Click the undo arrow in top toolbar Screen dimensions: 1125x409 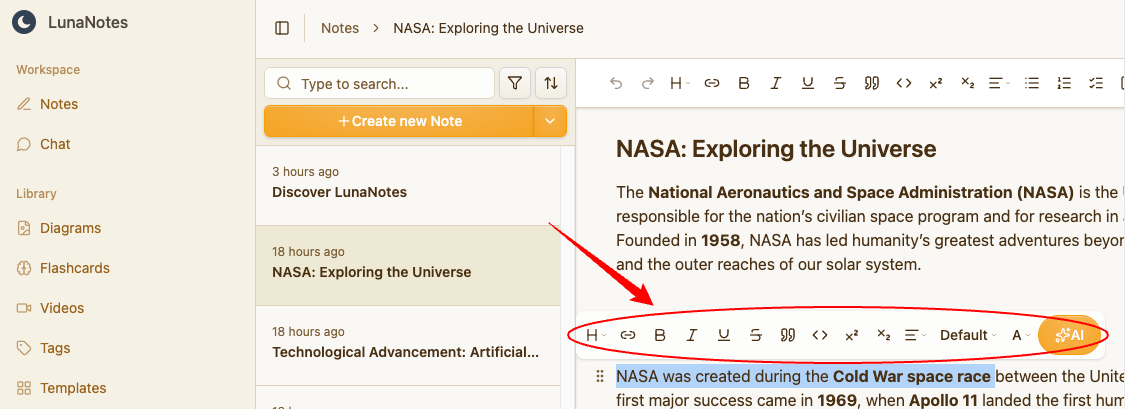click(616, 84)
